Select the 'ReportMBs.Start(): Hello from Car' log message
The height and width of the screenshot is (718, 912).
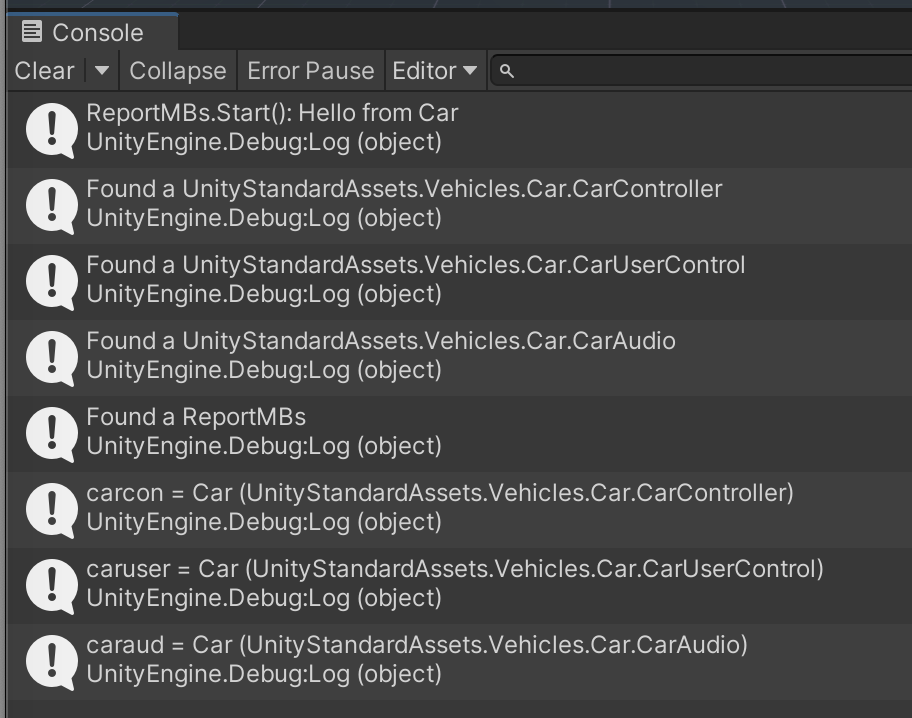point(272,113)
